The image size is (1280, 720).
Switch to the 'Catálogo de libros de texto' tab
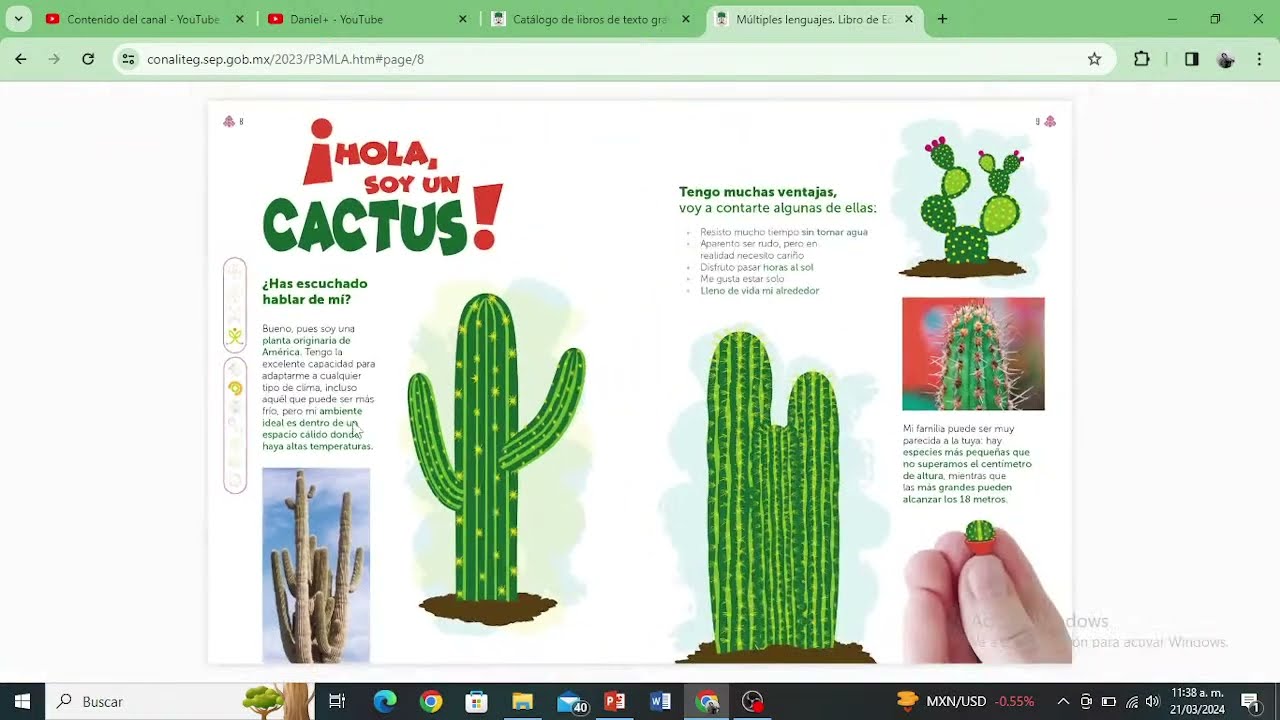[x=590, y=19]
